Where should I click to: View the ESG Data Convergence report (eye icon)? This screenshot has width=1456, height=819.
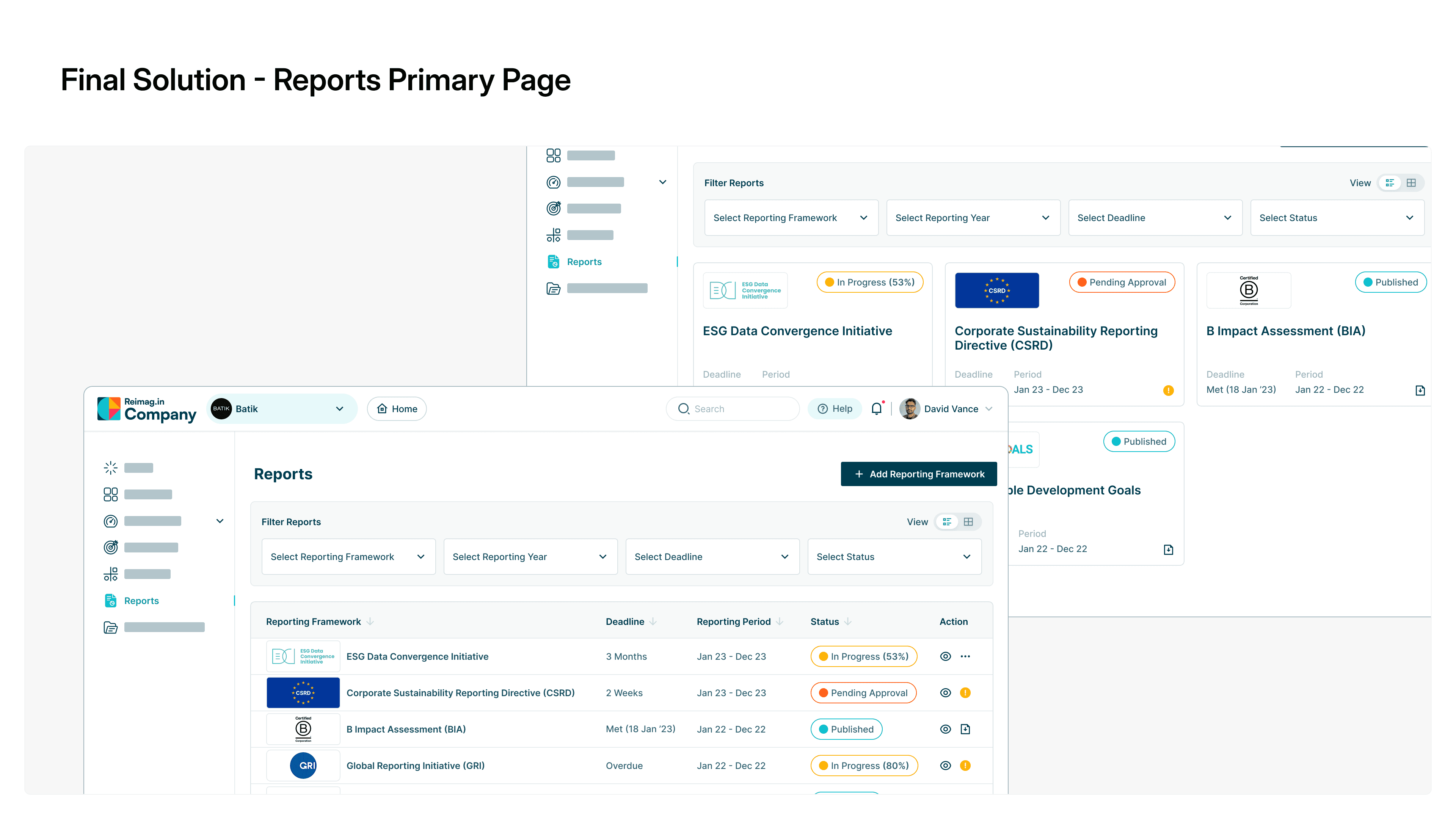[x=946, y=656]
